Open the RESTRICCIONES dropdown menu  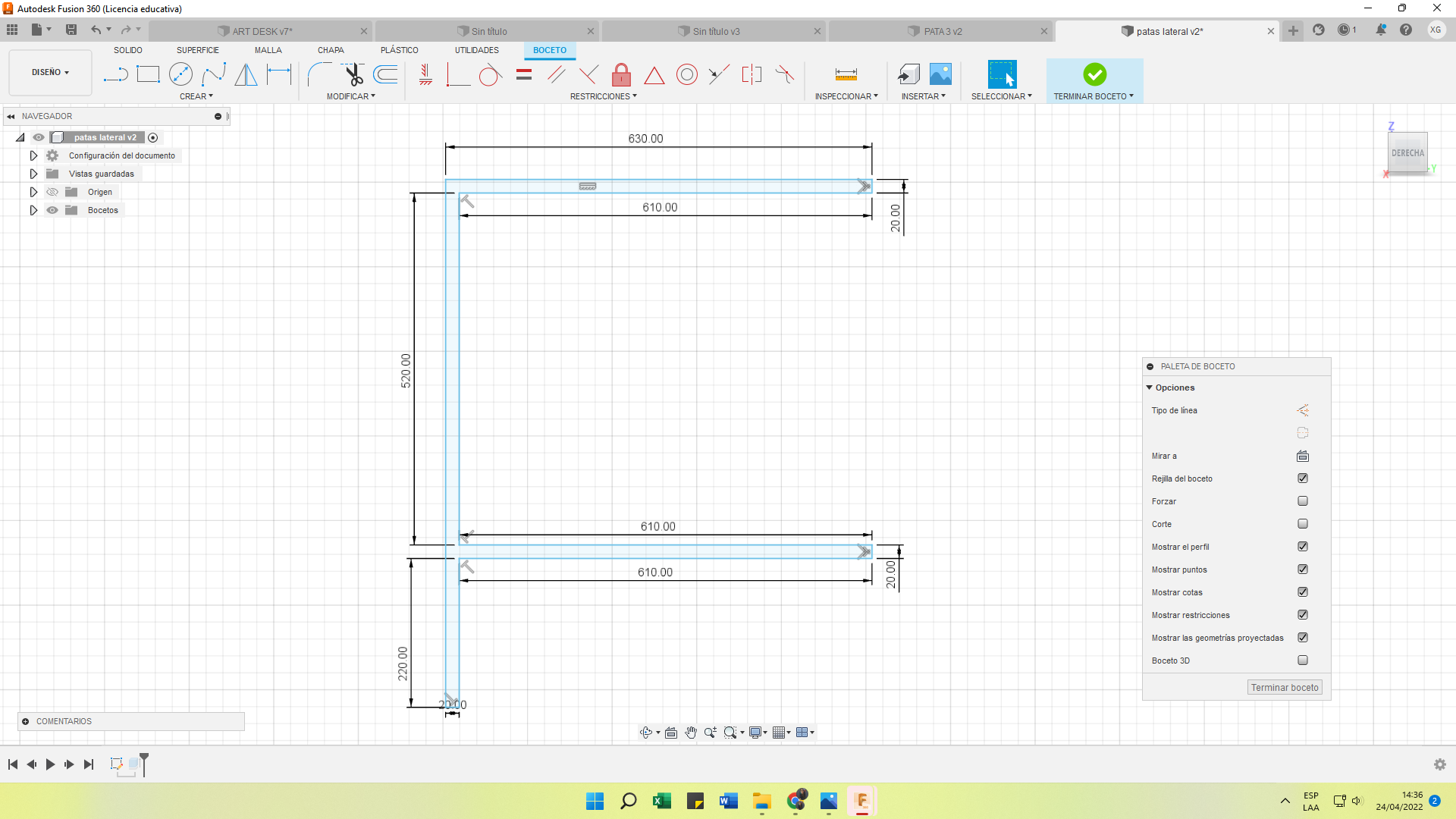(603, 96)
